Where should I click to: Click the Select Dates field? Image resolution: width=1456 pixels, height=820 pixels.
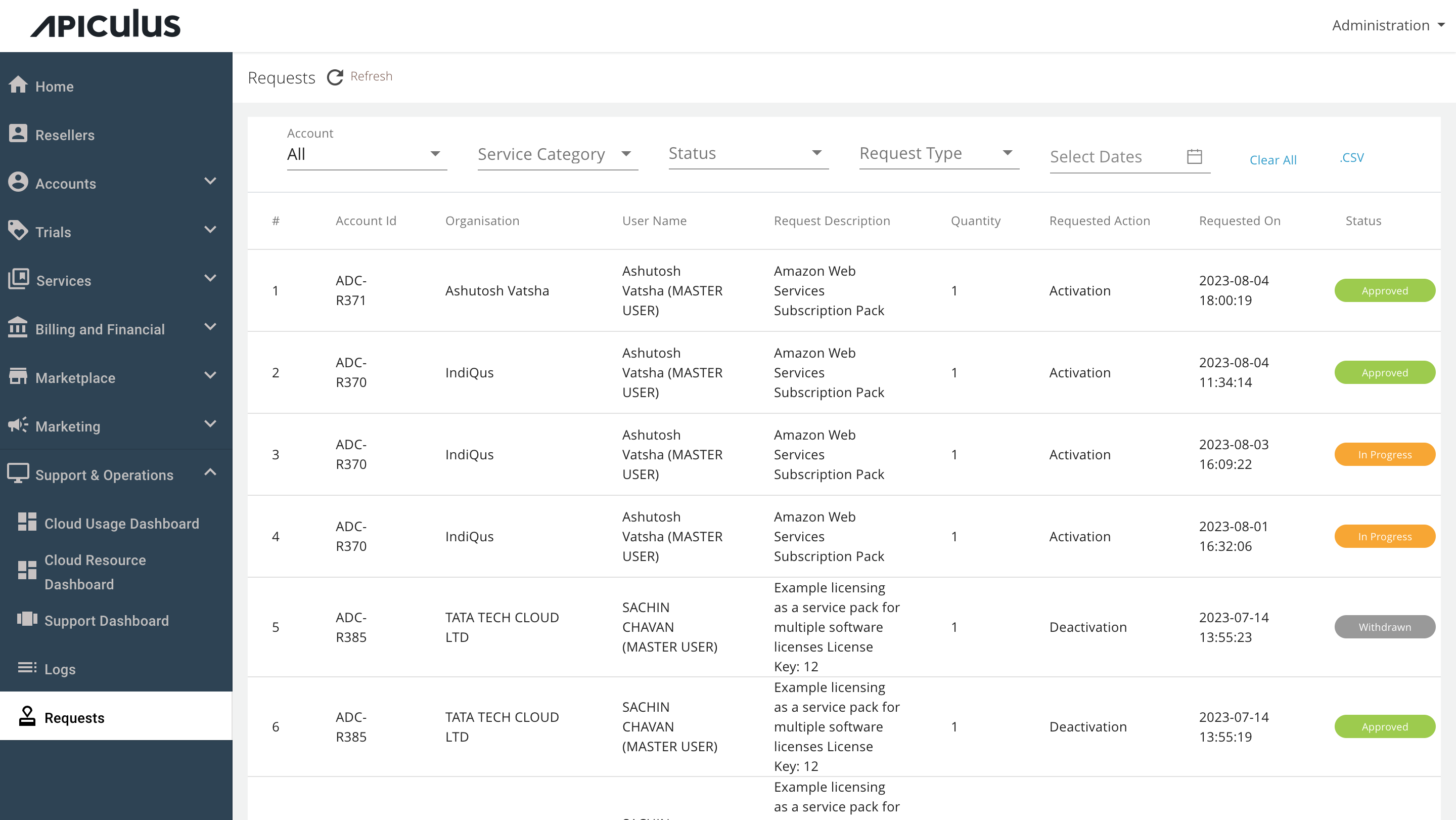[1130, 157]
